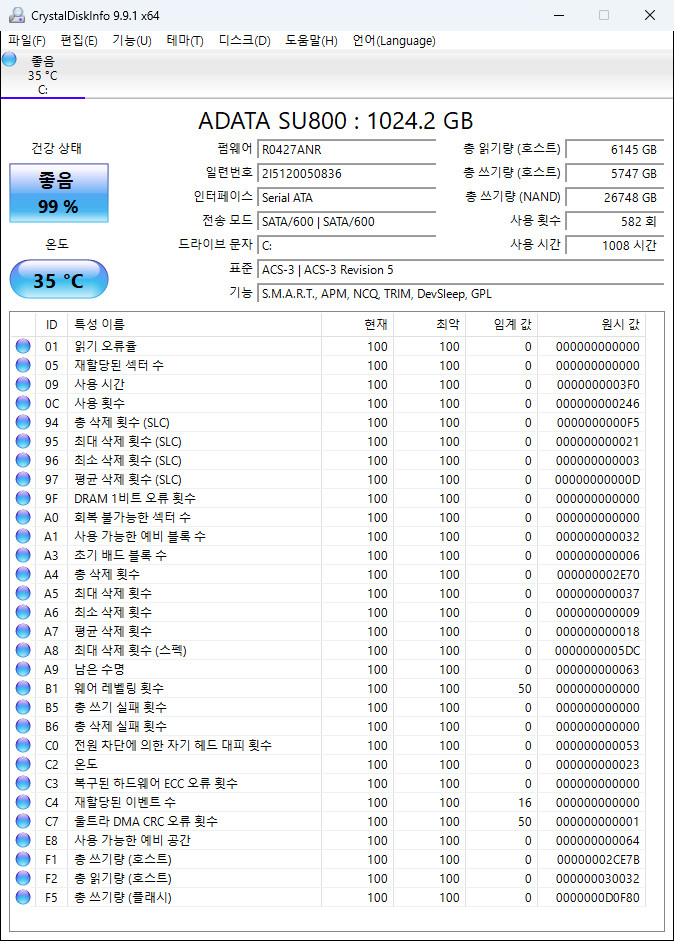
Task: Click status orb for 09 사용 시간
Action: [23, 384]
